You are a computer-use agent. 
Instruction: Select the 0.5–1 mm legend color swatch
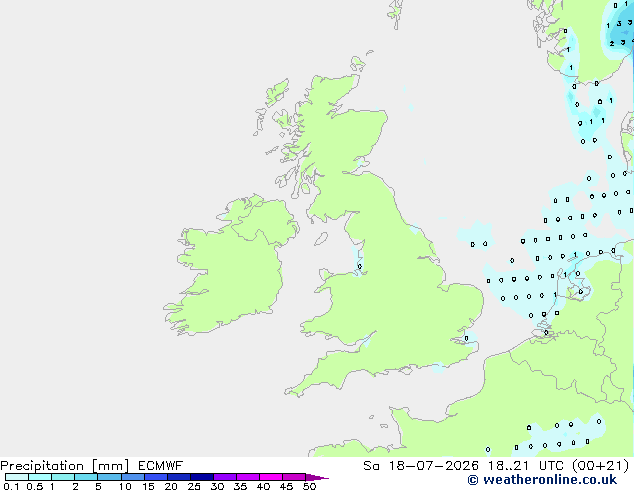40,477
